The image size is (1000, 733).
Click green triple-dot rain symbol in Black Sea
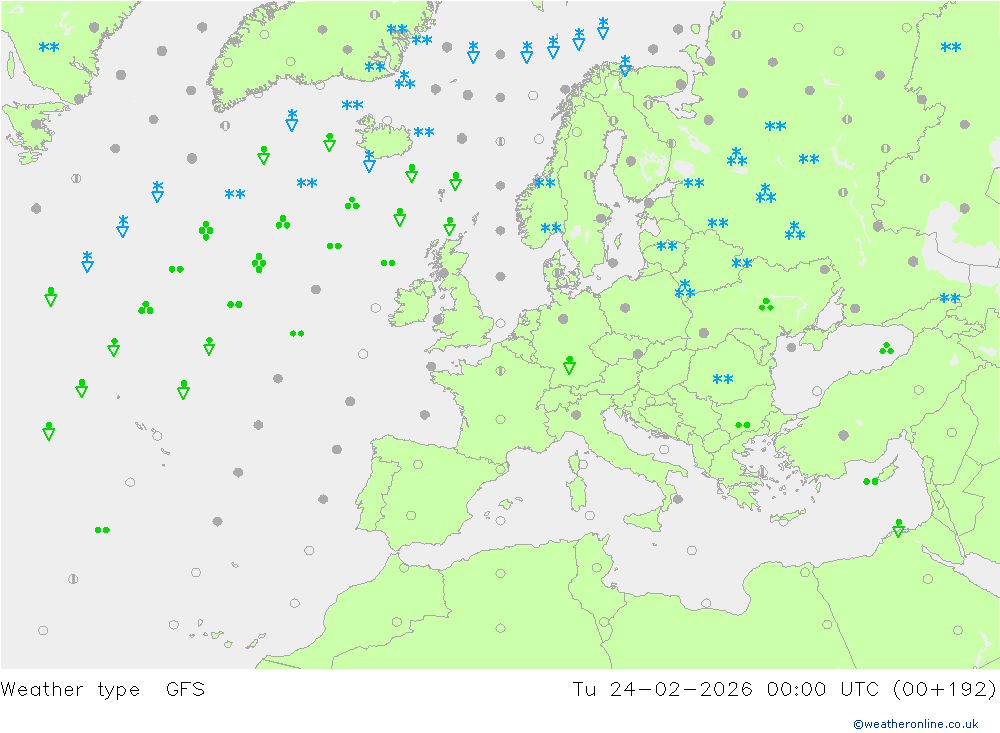pos(886,348)
